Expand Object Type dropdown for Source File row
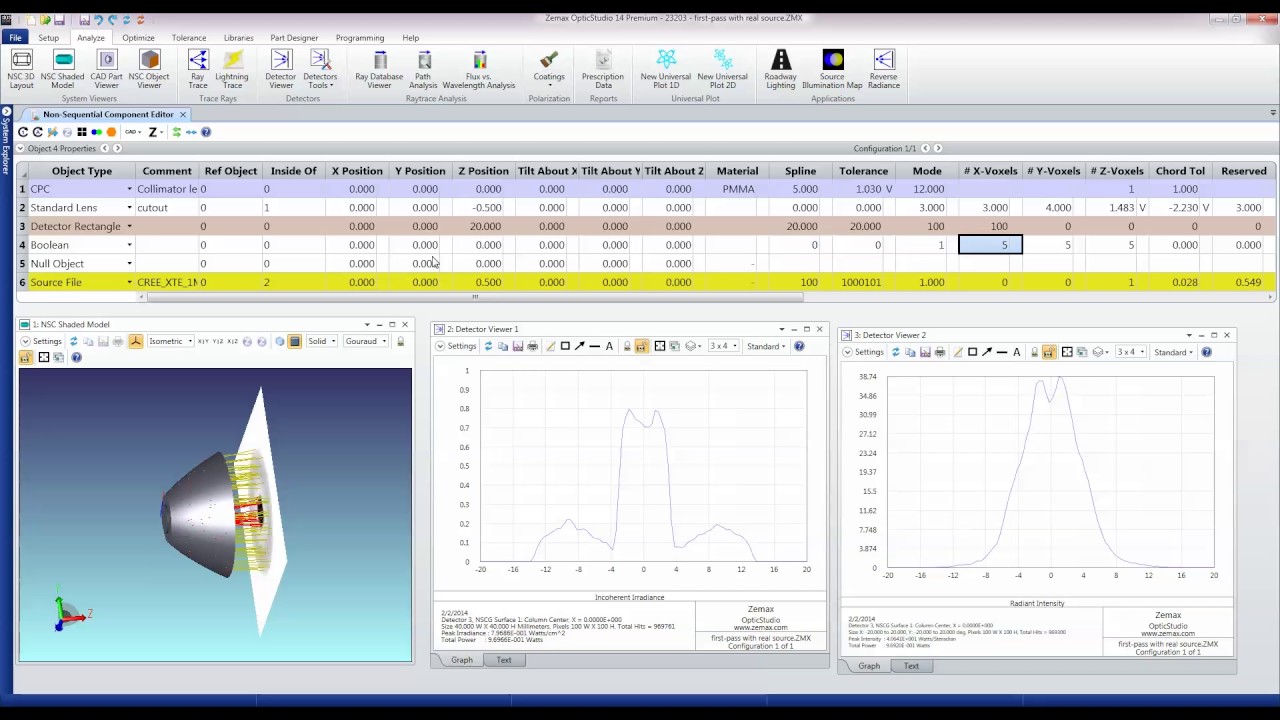The width and height of the screenshot is (1280, 720). click(129, 282)
